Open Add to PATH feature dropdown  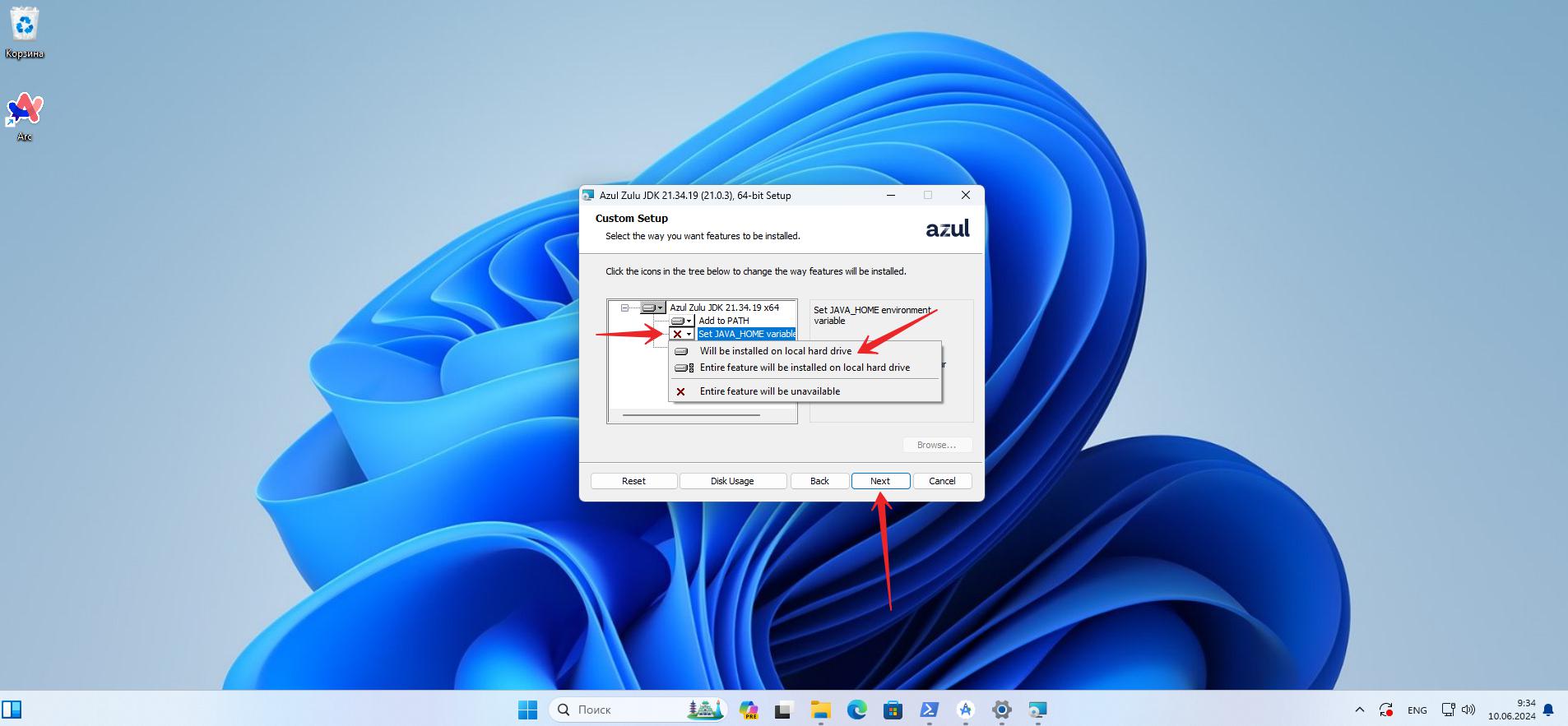click(681, 321)
